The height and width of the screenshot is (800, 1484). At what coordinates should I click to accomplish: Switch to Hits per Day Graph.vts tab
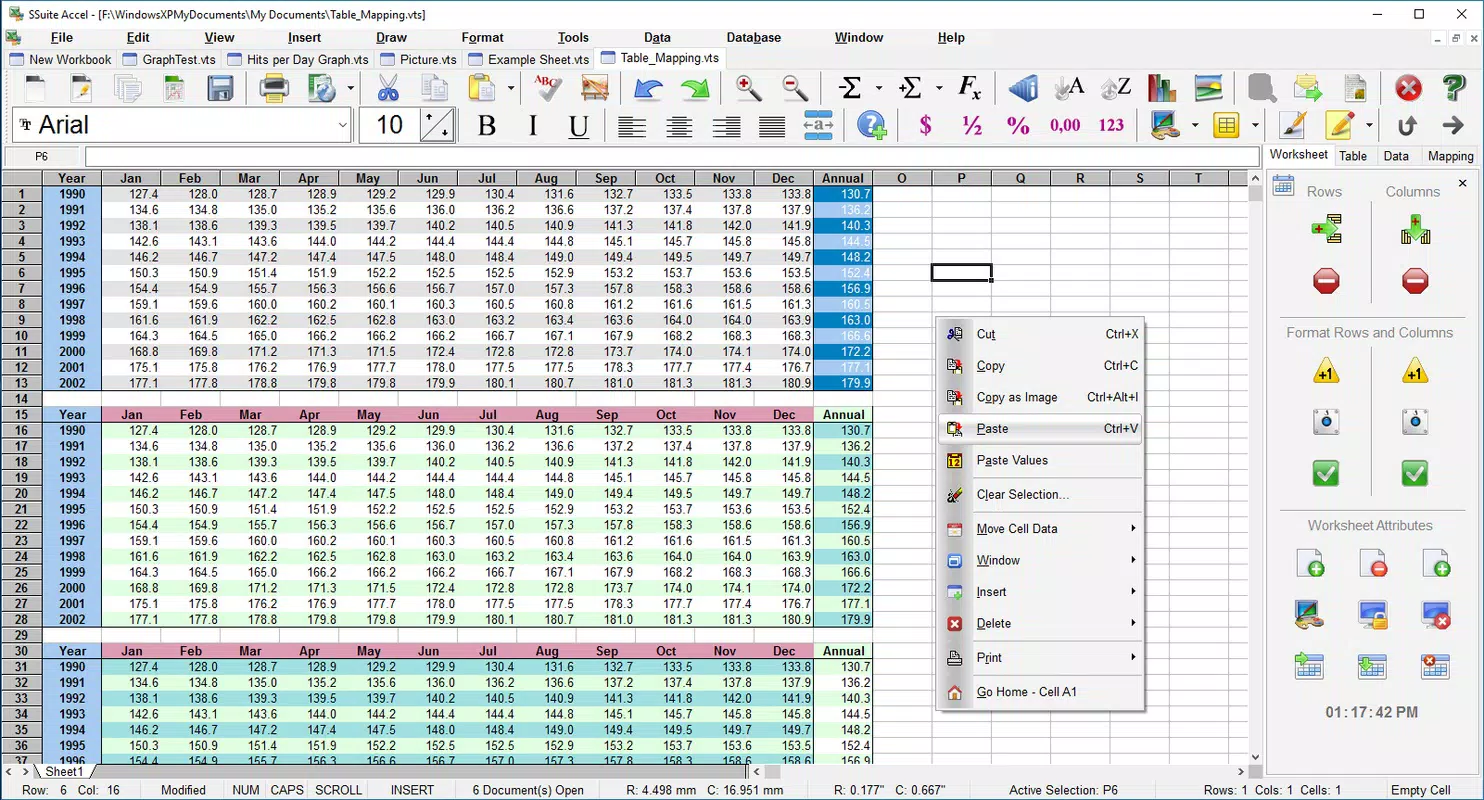(297, 59)
